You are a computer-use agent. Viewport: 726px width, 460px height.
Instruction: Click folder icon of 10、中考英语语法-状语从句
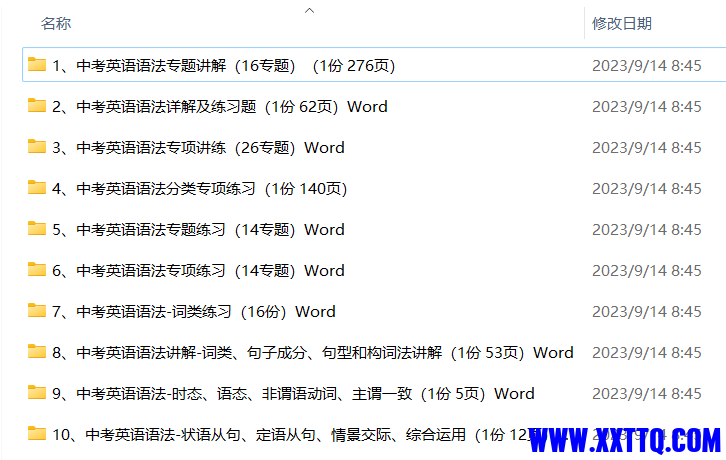click(x=37, y=434)
